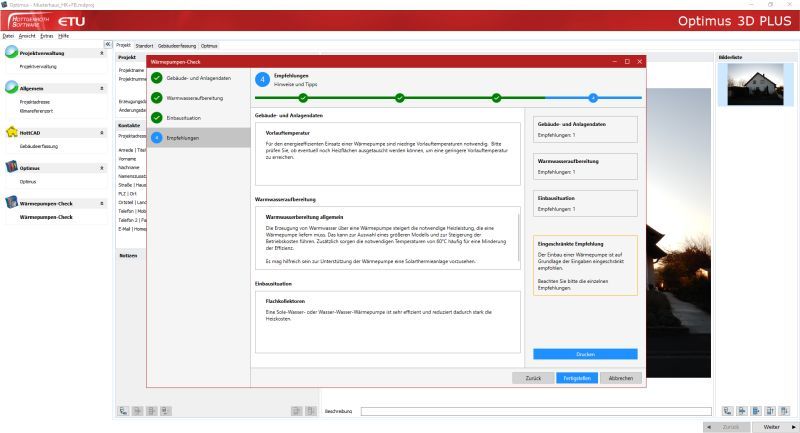This screenshot has height=433, width=800.
Task: Switch to the Gebäudeerfassung tab
Action: [177, 46]
